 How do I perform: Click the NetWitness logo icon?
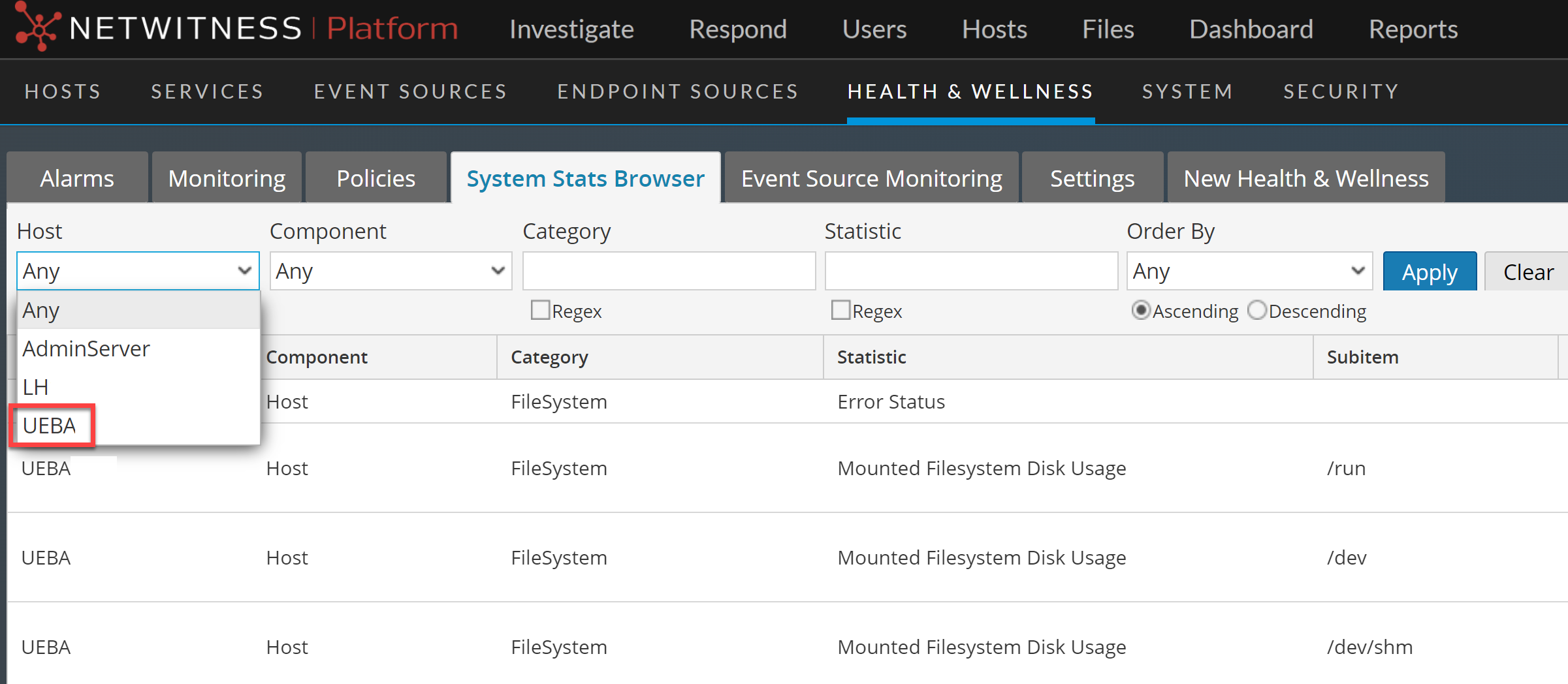(x=37, y=27)
